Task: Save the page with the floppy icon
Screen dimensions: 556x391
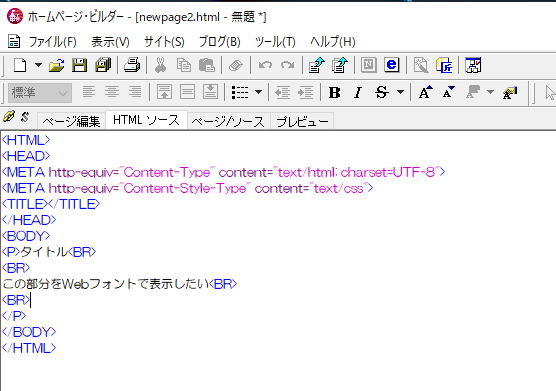Action: pyautogui.click(x=79, y=65)
